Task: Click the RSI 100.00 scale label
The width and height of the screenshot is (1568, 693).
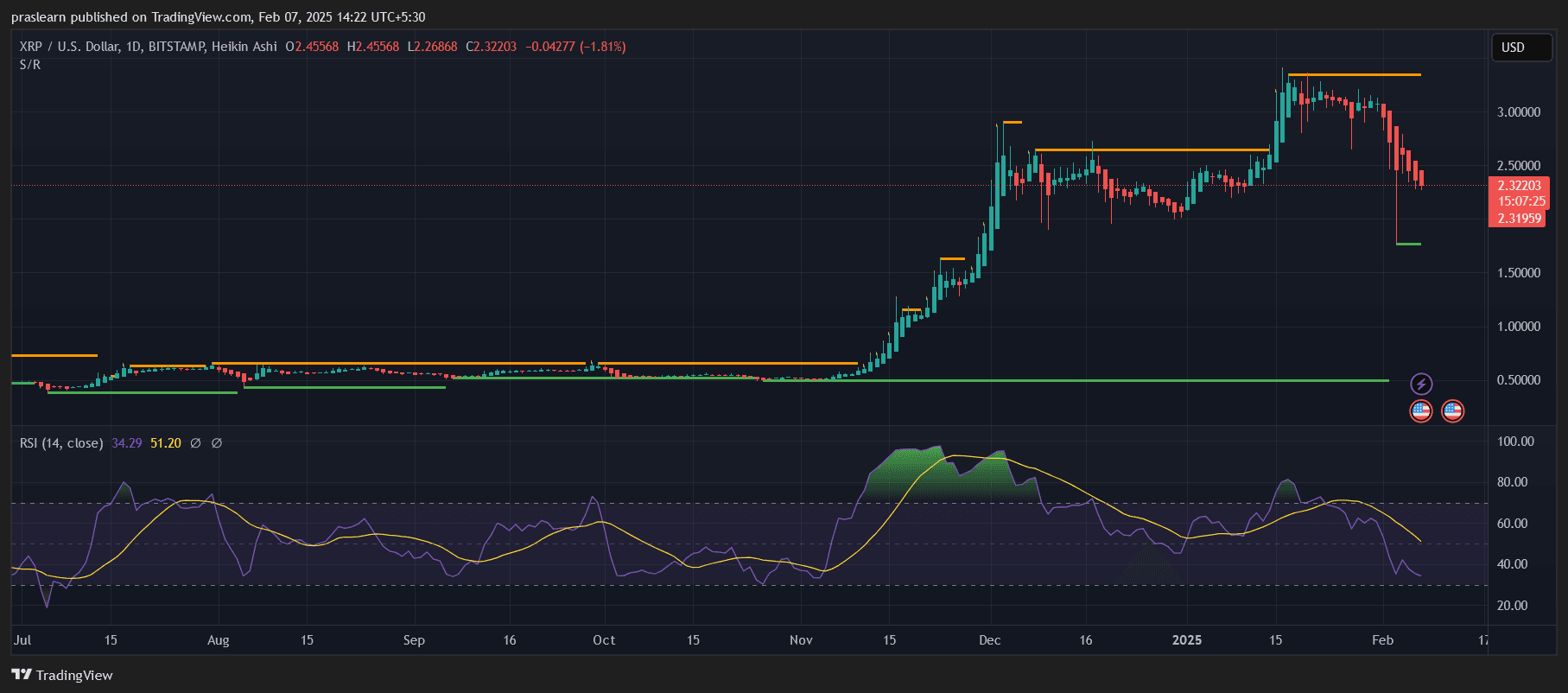Action: [x=1515, y=442]
